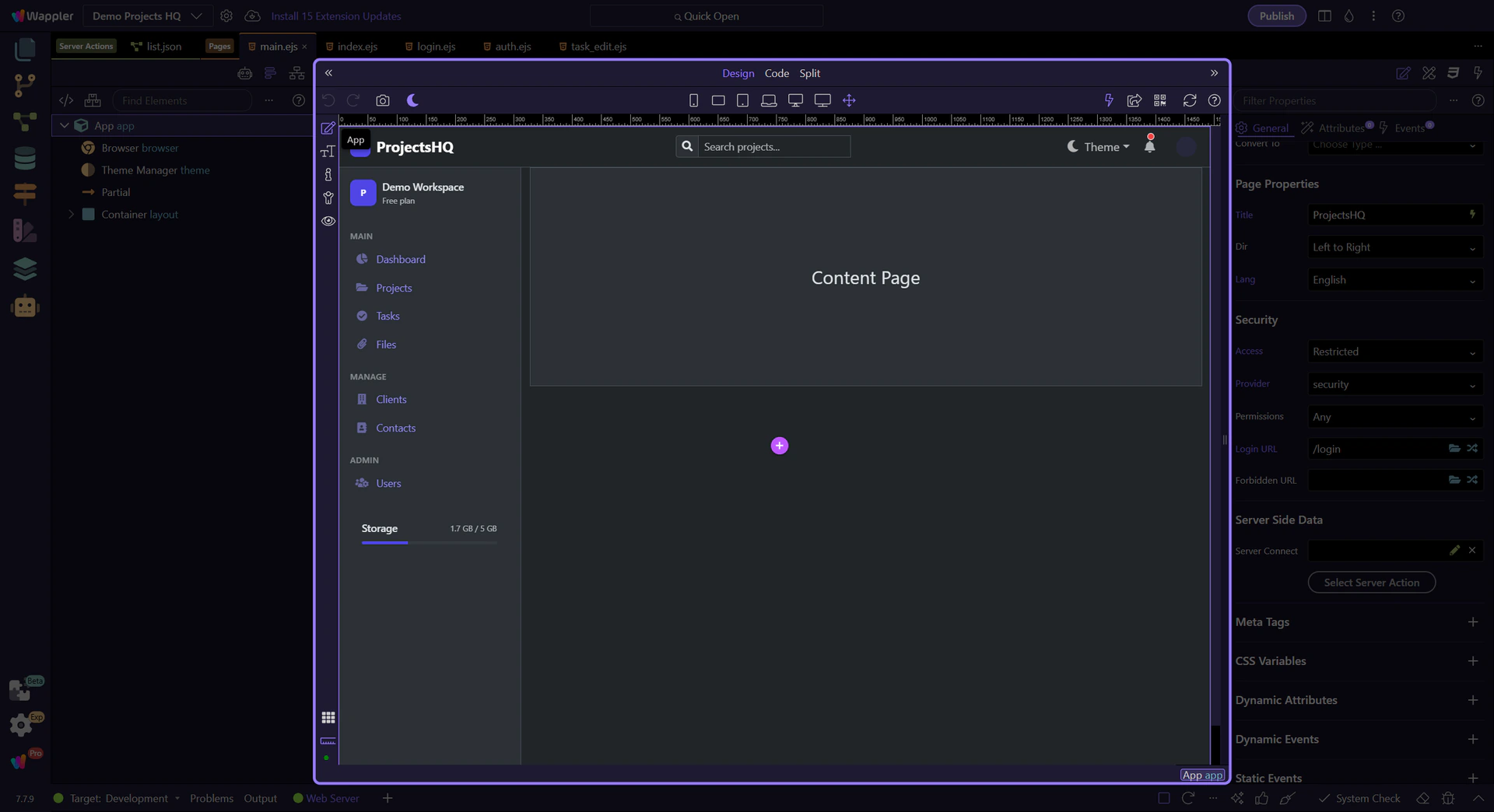The image size is (1494, 812).
Task: Open the robot AI assistant icon in sidebar
Action: point(25,306)
